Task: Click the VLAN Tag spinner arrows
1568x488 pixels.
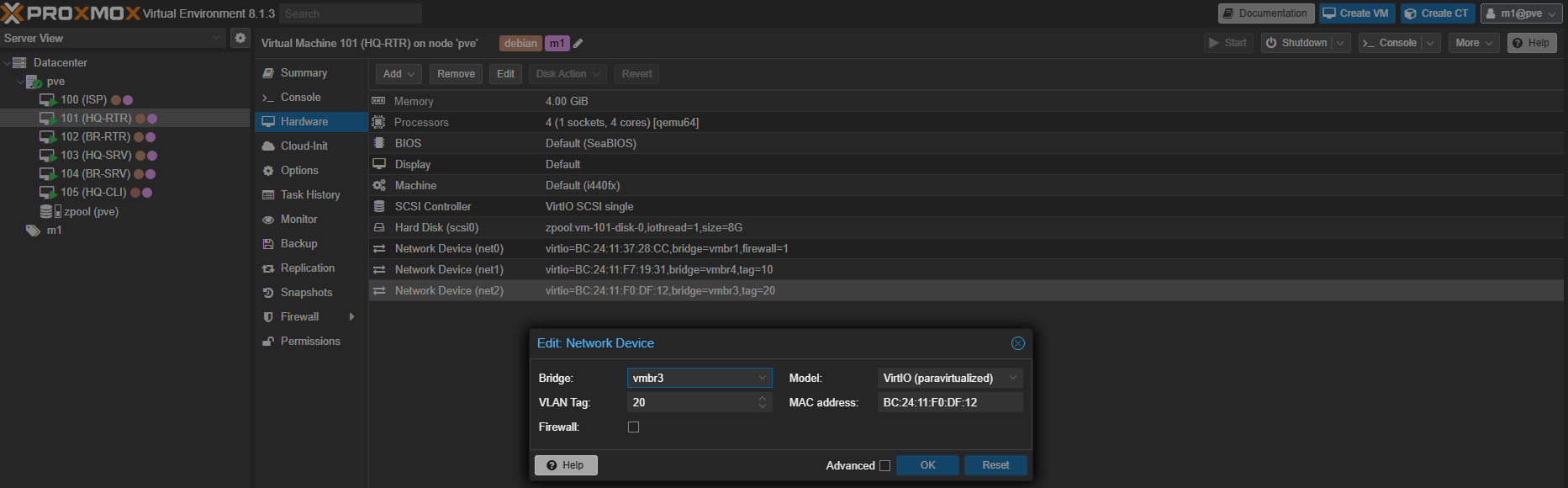Action: [x=763, y=402]
